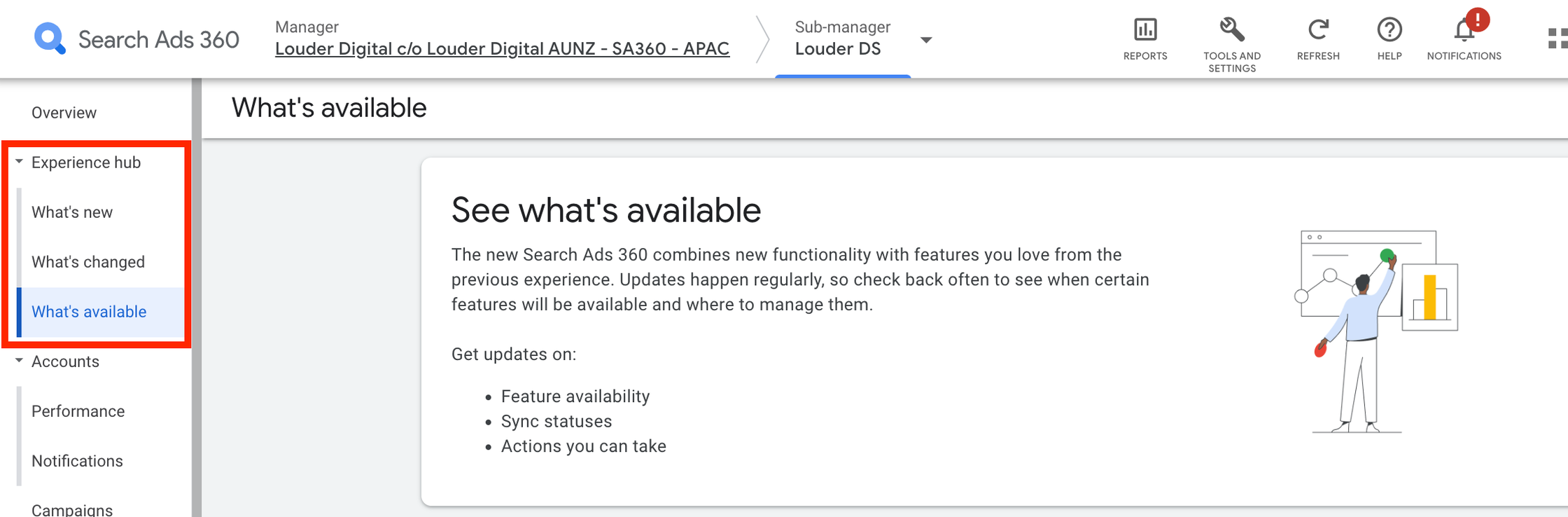1568x517 pixels.
Task: Click the Search Ads 360 logo icon
Action: [50, 39]
